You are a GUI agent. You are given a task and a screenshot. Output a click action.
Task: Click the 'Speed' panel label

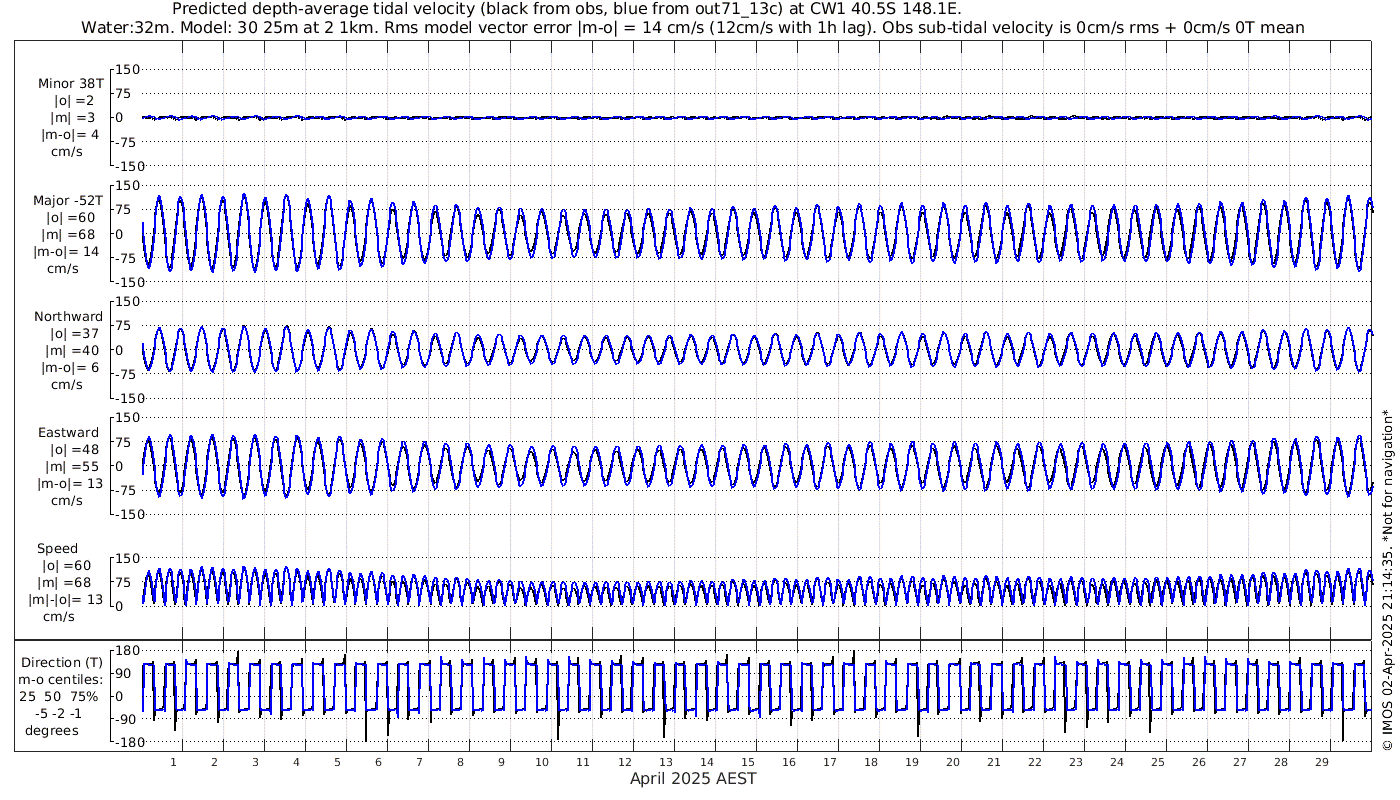click(57, 549)
